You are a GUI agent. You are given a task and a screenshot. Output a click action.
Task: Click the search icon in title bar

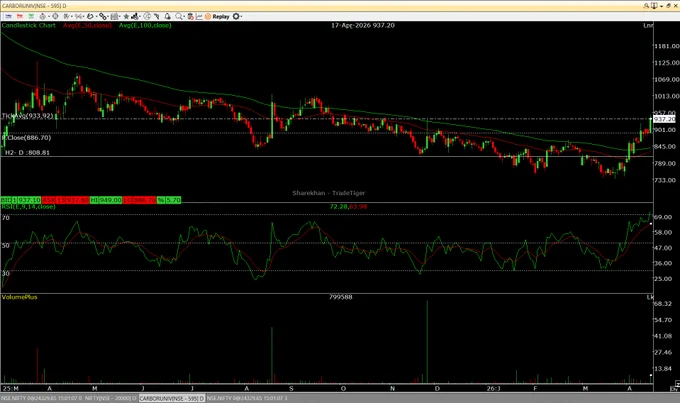646,6
